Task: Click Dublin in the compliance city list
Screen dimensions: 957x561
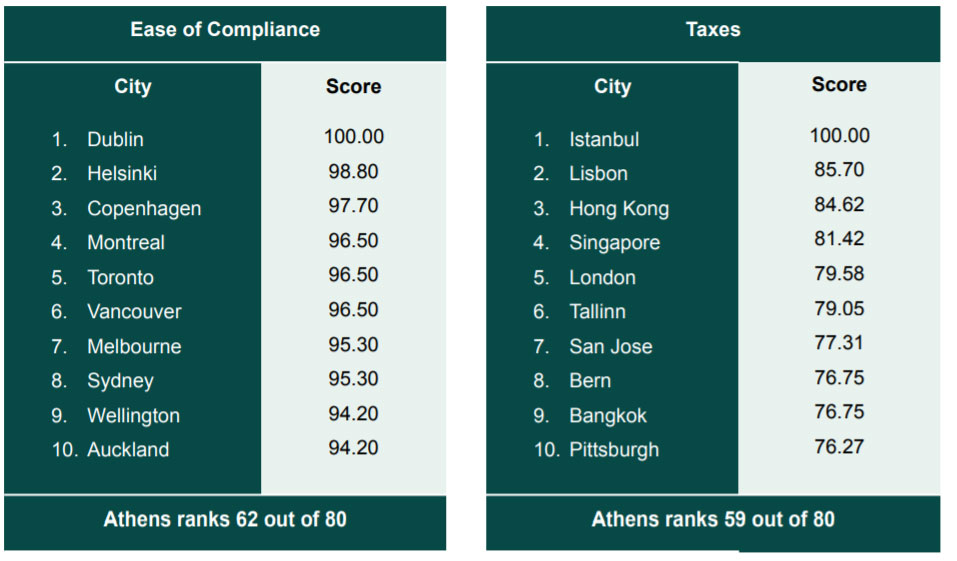Action: (115, 139)
